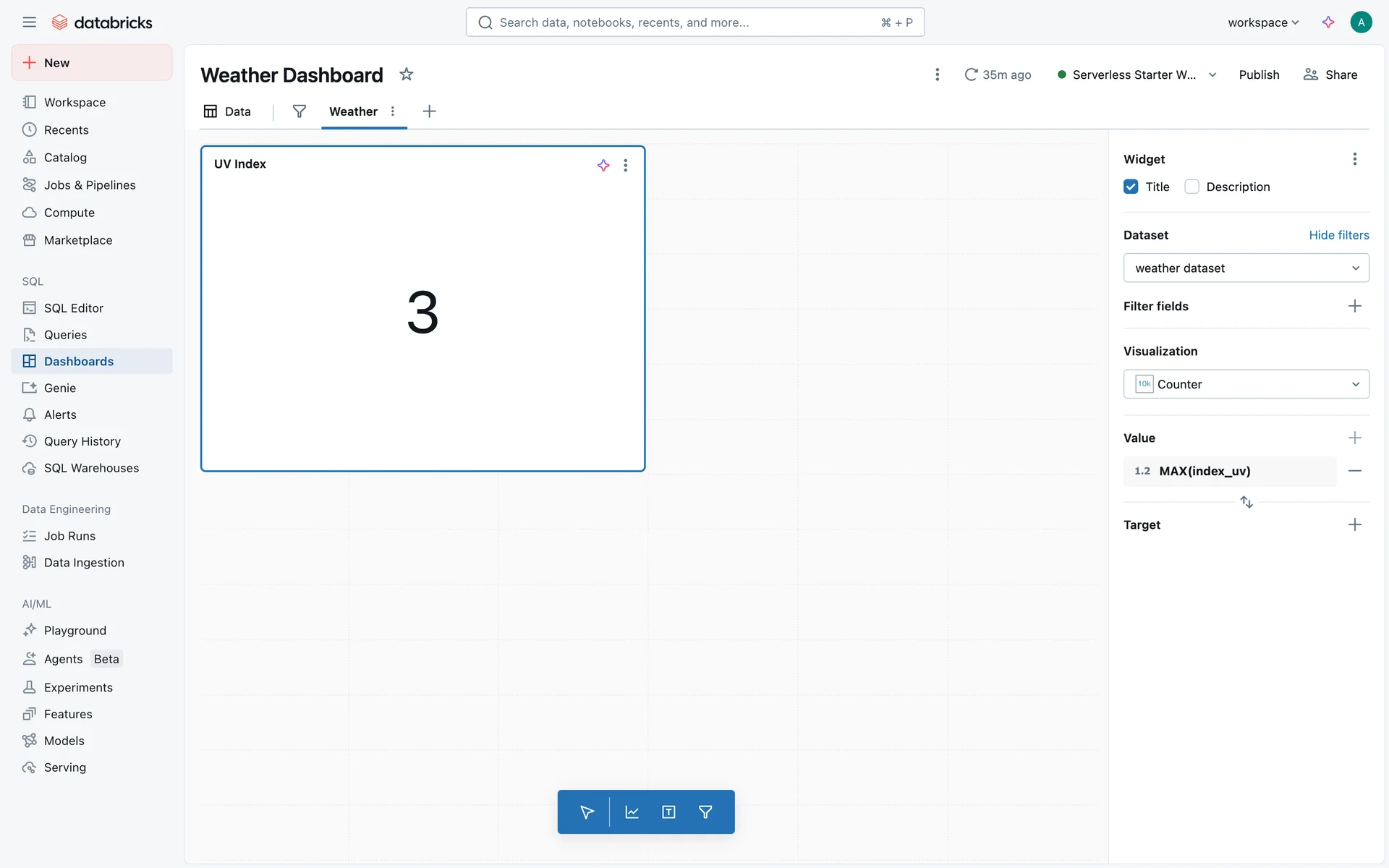Click the swap Value and Target arrows
The image size is (1389, 868).
point(1246,501)
